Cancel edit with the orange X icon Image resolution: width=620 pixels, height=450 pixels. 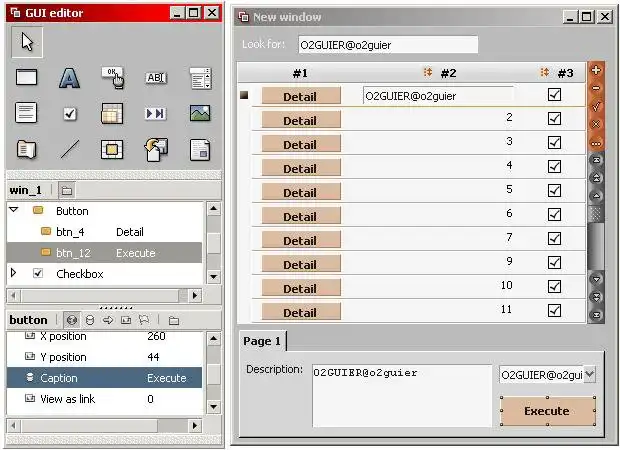(596, 124)
